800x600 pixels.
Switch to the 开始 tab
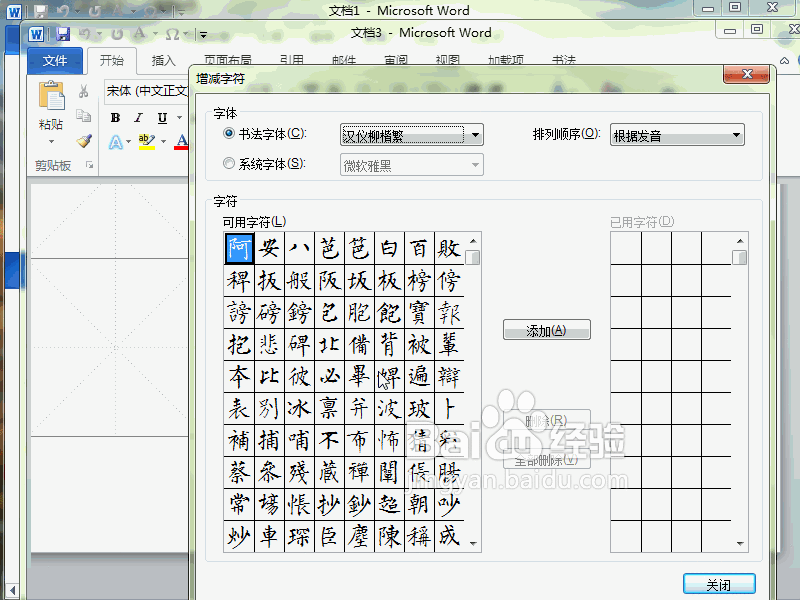coord(112,61)
